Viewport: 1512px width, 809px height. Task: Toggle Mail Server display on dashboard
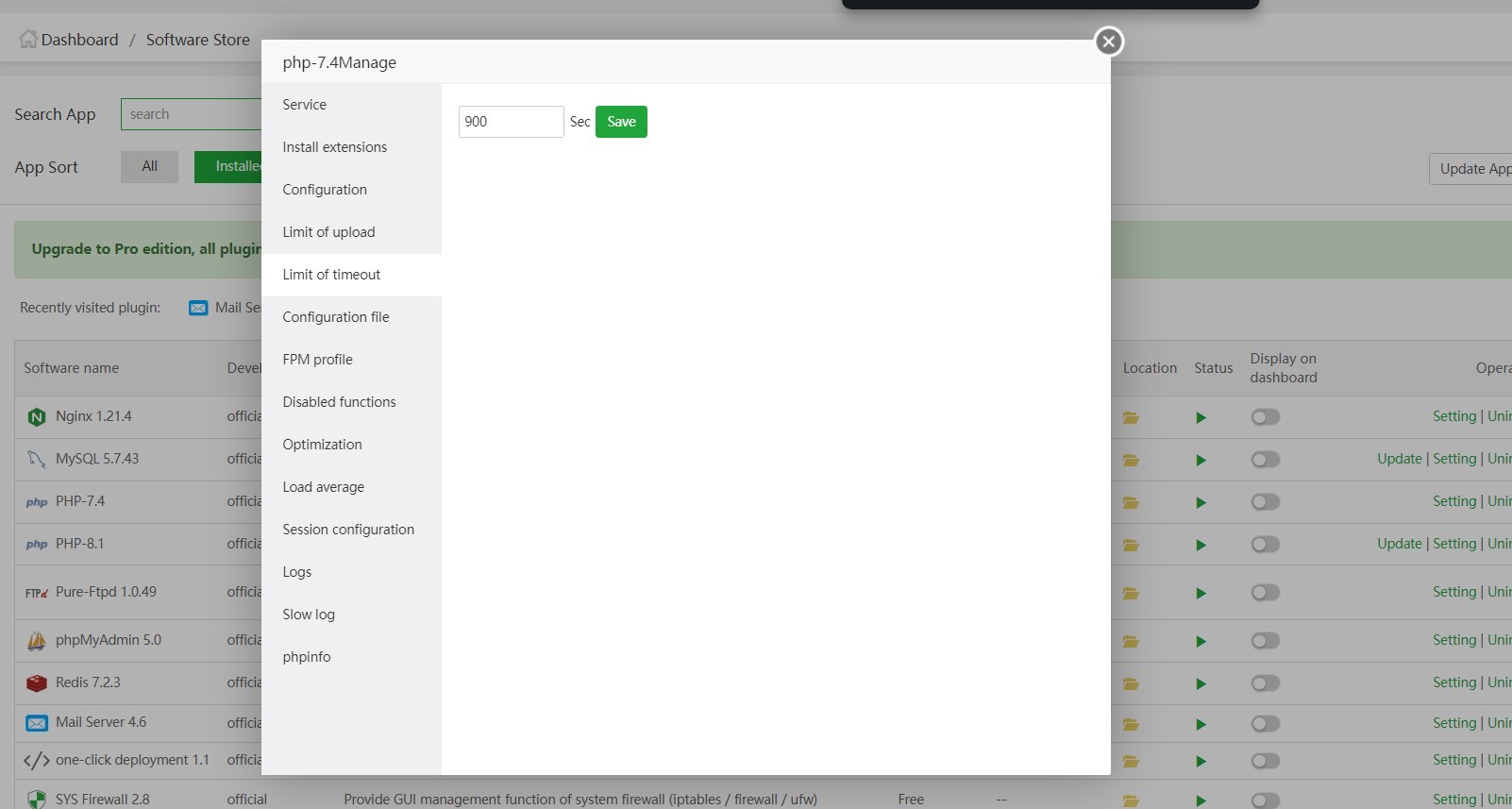[1266, 724]
